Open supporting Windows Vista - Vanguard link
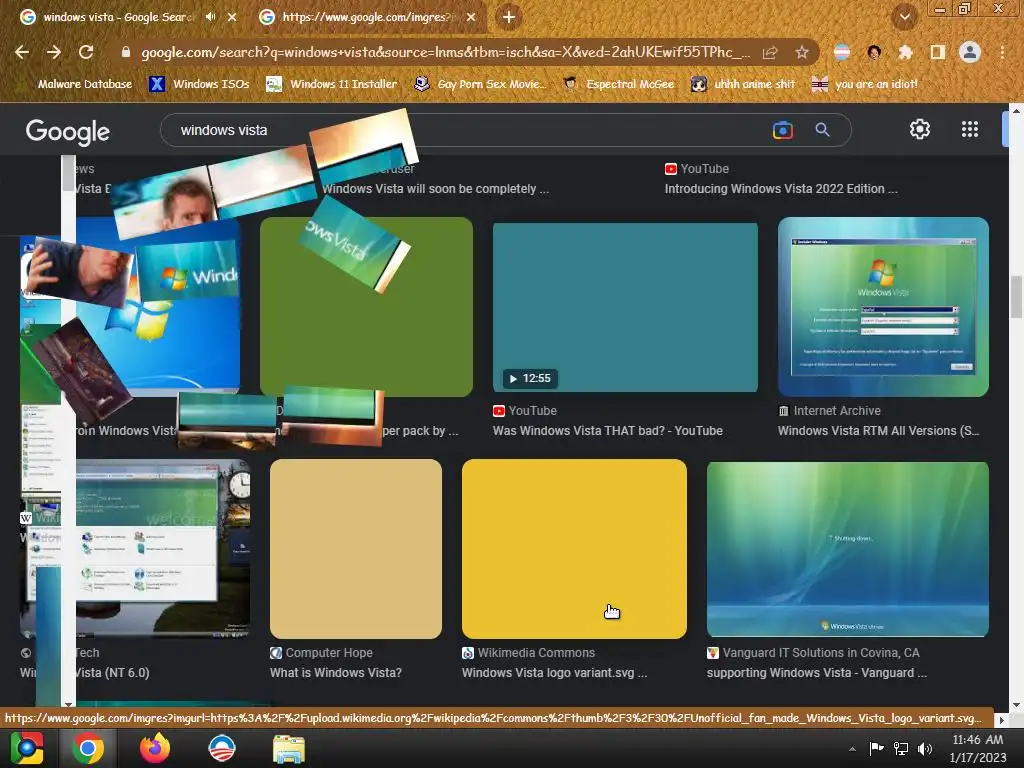This screenshot has width=1024, height=768. point(816,672)
